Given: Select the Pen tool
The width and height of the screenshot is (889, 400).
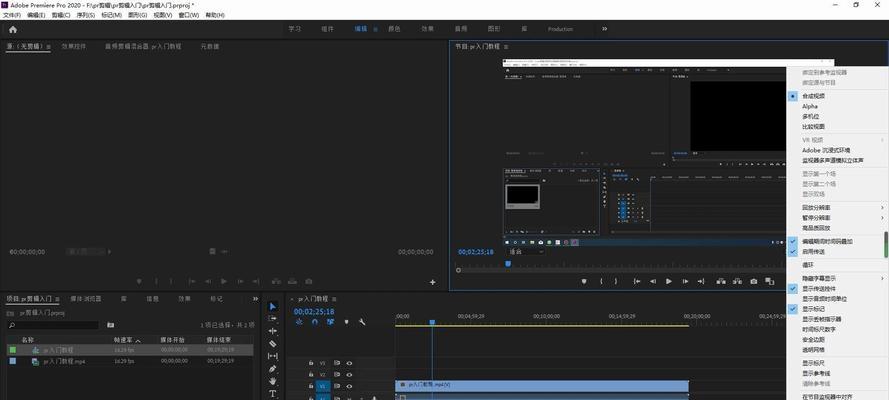Looking at the screenshot, I should pos(273,369).
